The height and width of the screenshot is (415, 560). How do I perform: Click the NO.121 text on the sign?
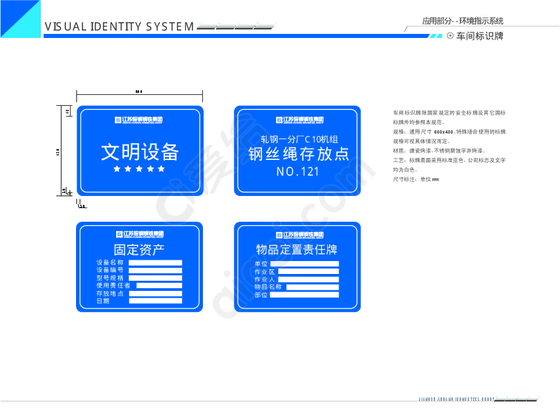(298, 172)
